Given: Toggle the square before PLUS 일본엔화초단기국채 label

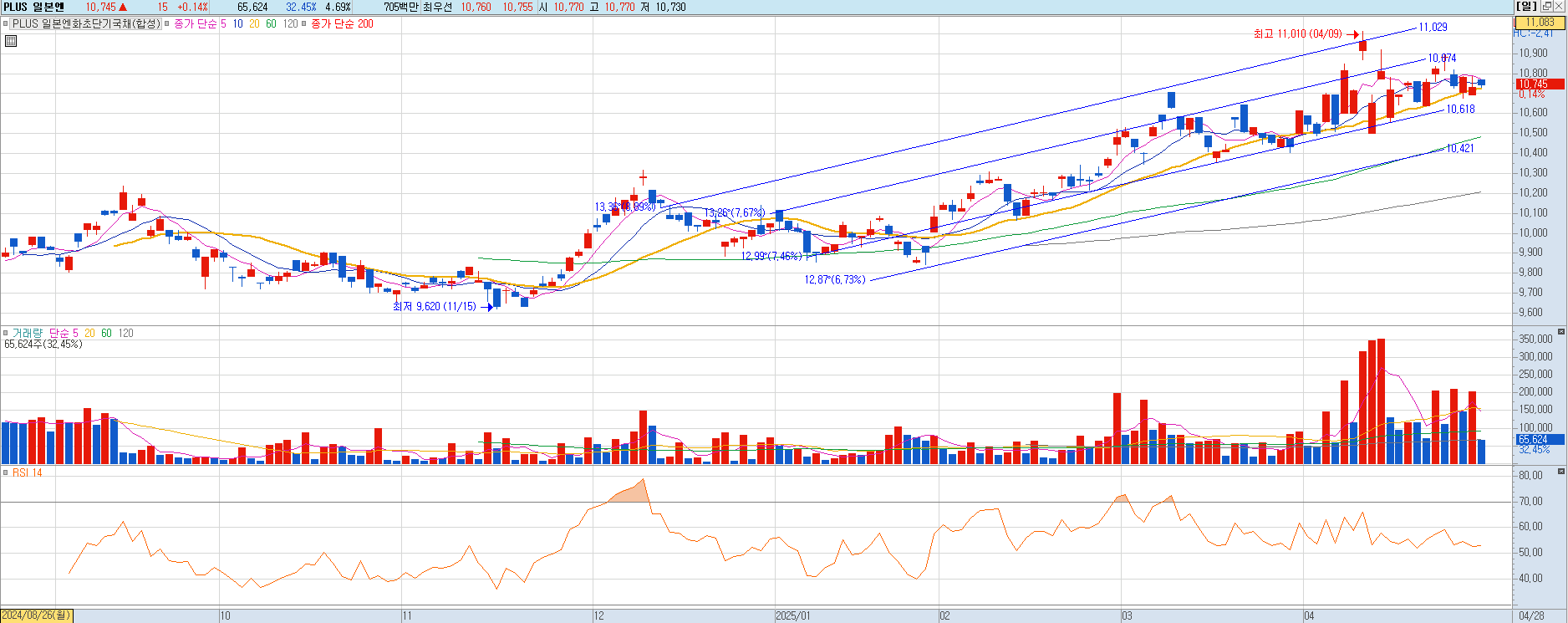Looking at the screenshot, I should pos(6,24).
